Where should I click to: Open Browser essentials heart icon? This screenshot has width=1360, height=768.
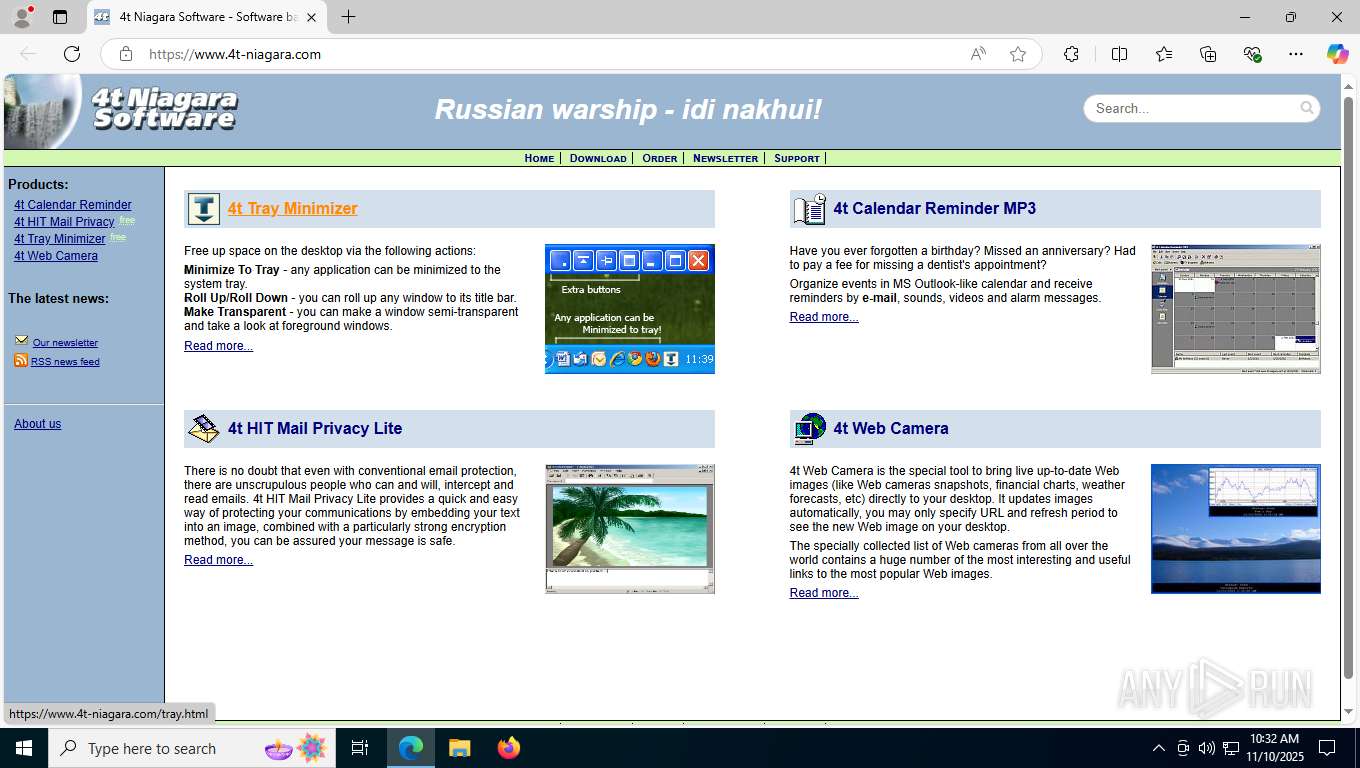(1252, 54)
